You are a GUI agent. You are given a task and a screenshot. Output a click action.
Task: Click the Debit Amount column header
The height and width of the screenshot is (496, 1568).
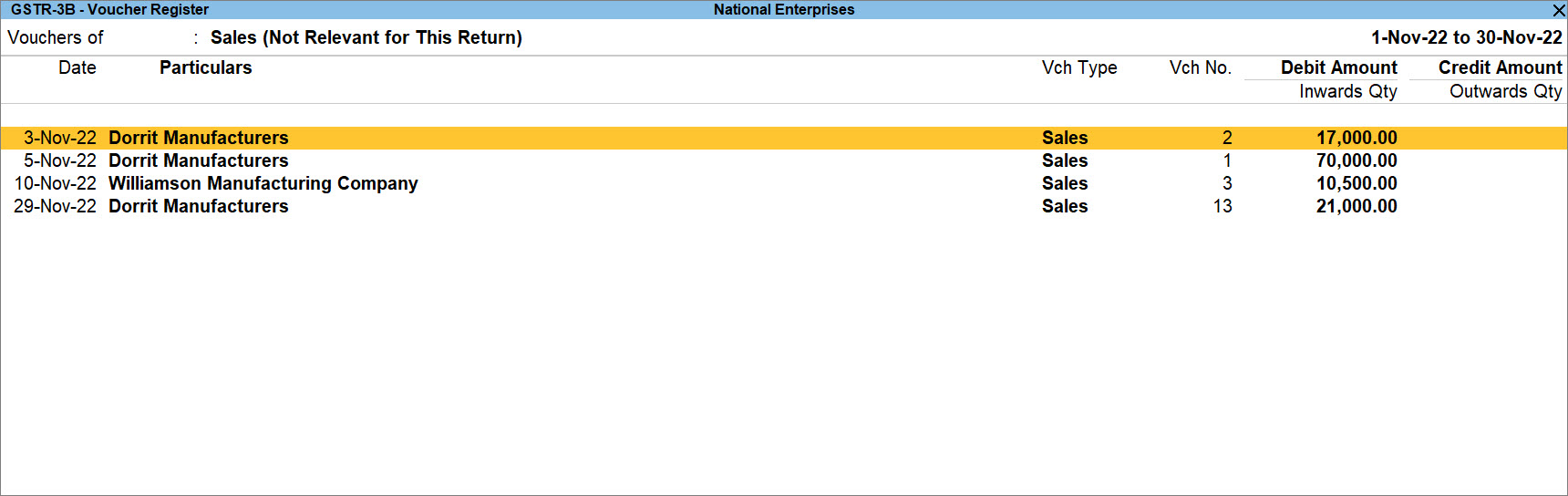point(1338,67)
